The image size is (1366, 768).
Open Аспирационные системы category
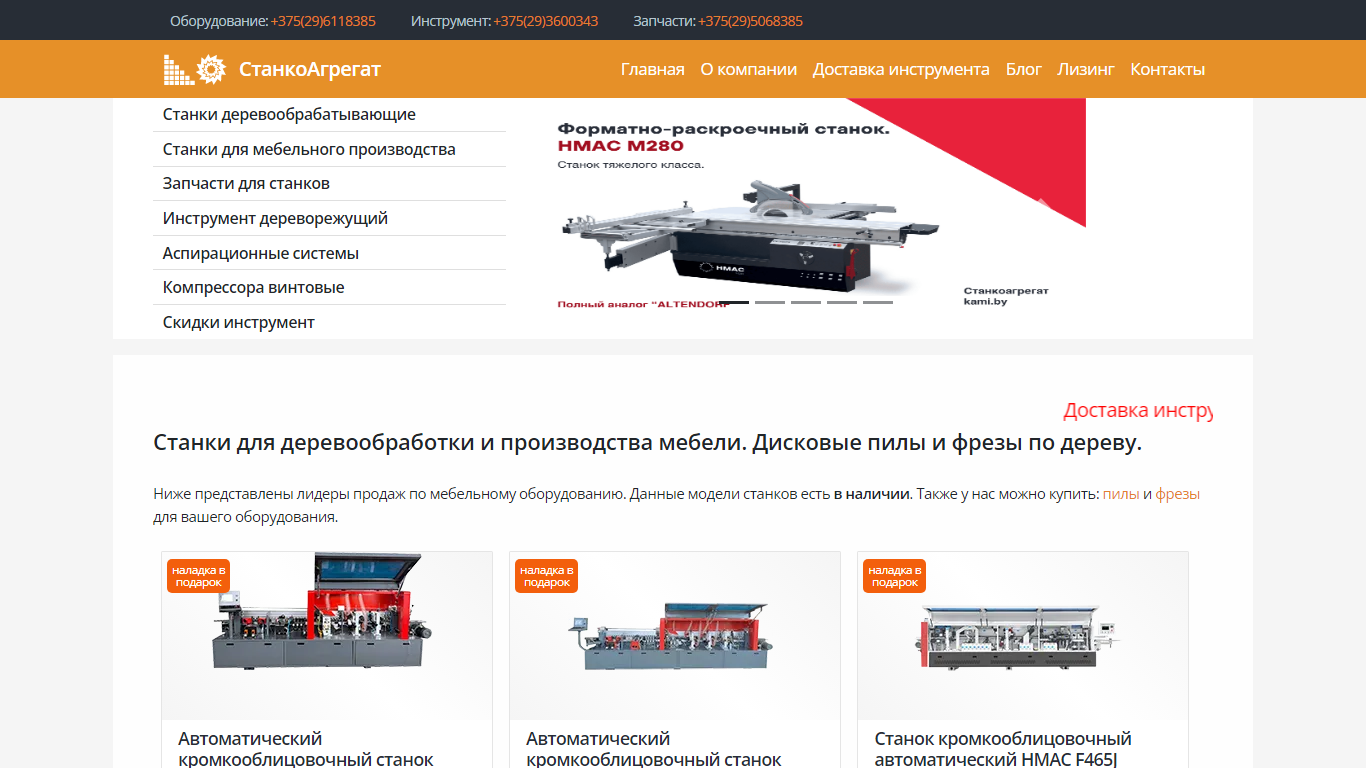(x=329, y=253)
